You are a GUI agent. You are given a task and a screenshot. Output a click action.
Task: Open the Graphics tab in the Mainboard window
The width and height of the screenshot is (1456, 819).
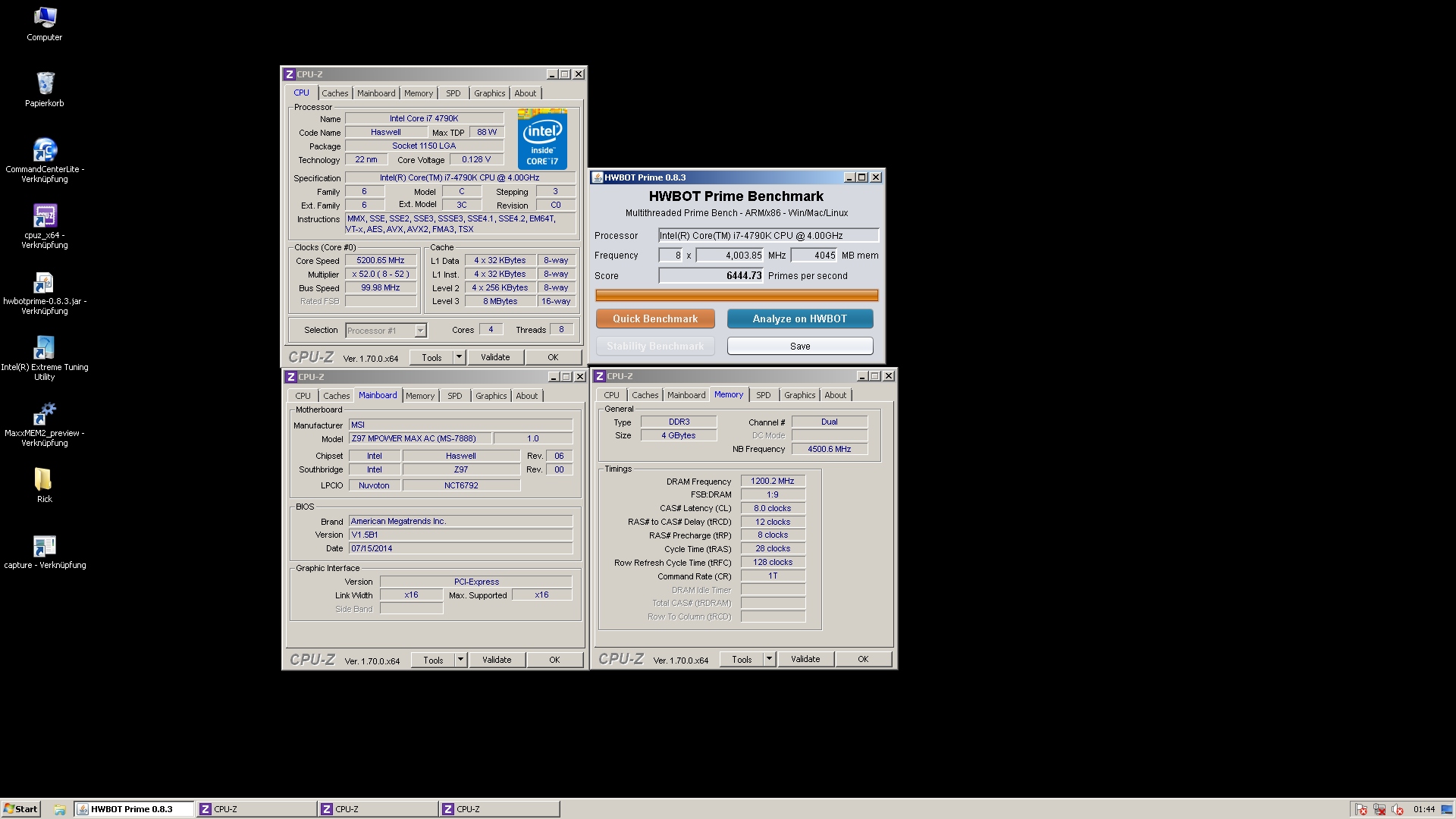tap(491, 396)
